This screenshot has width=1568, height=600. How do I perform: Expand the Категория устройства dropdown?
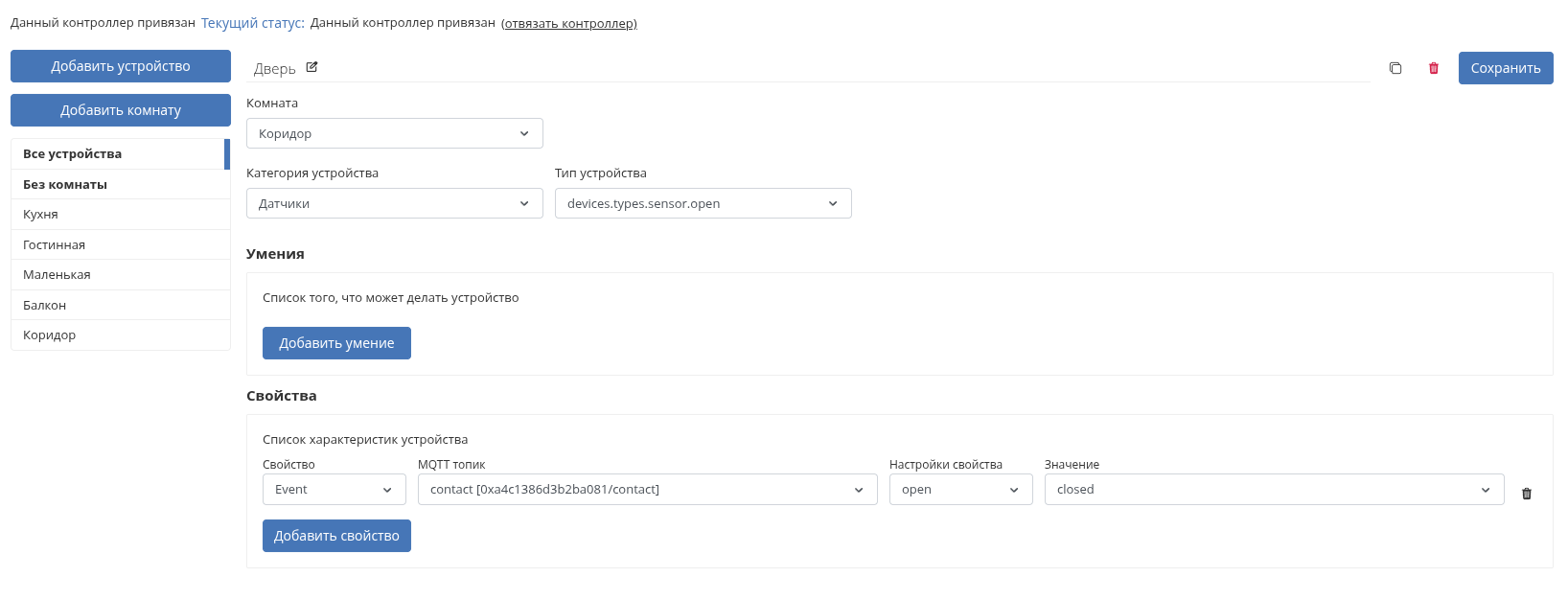pos(394,203)
